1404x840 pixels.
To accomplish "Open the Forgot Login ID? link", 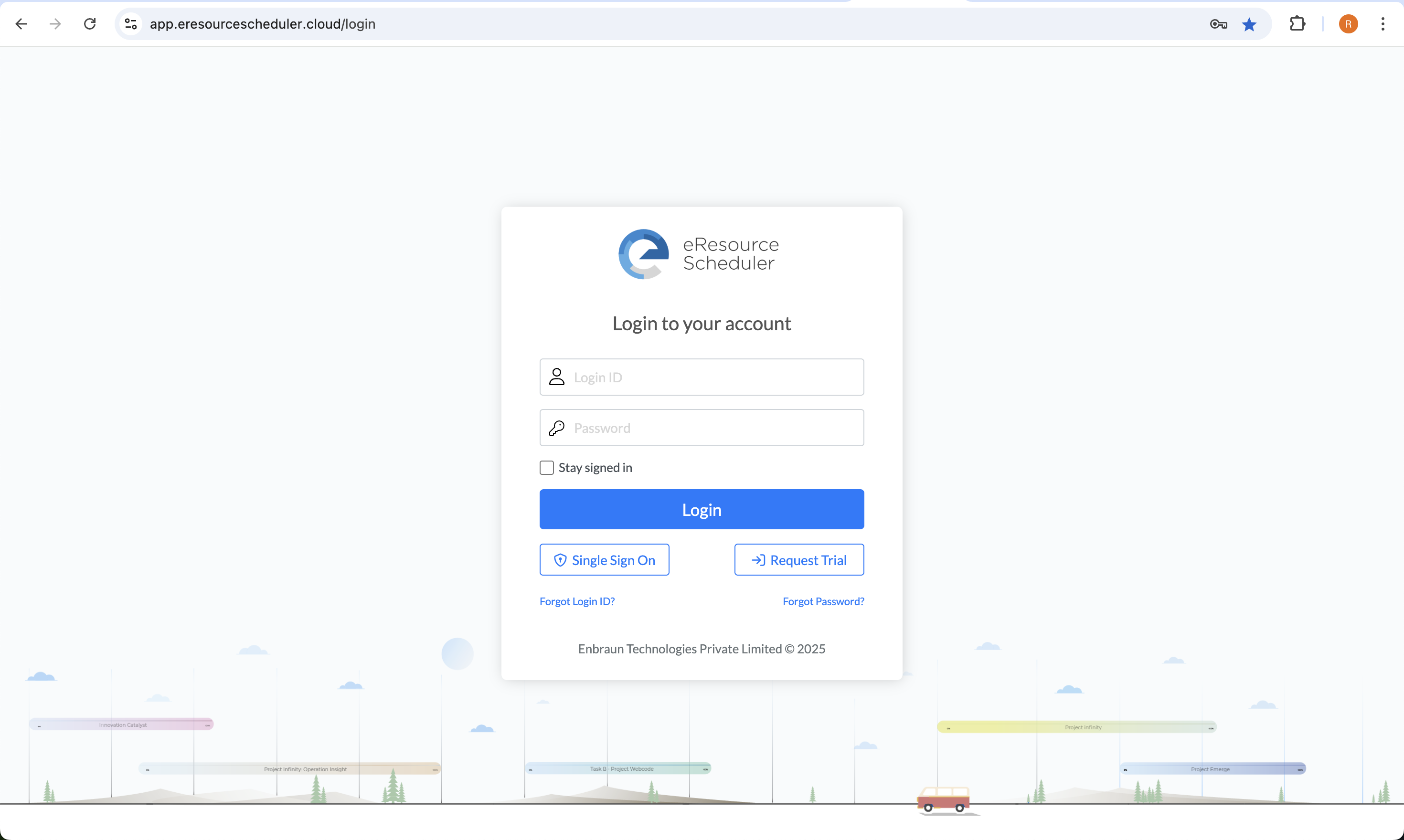I will [577, 601].
